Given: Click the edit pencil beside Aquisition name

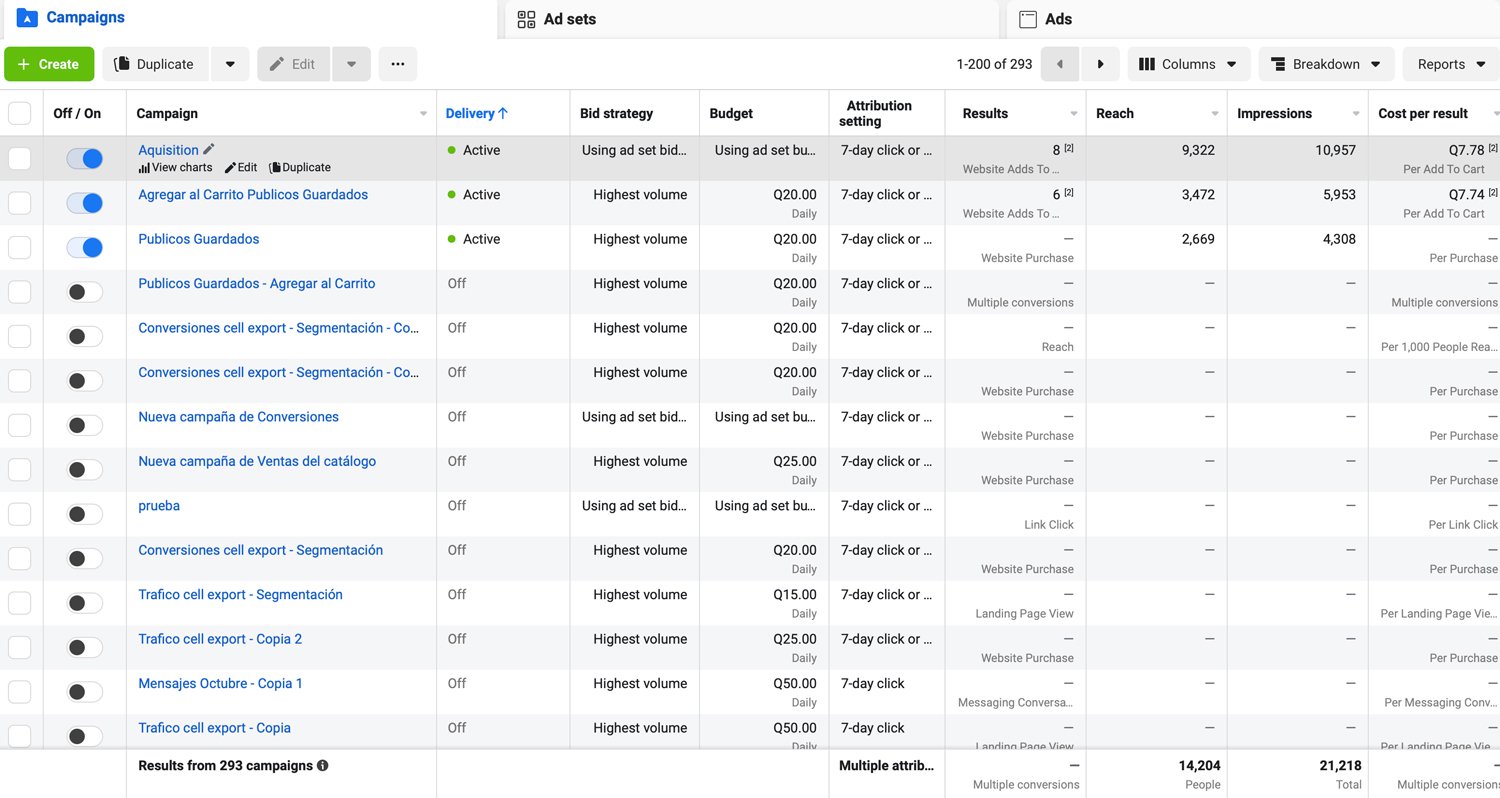Looking at the screenshot, I should 210,149.
